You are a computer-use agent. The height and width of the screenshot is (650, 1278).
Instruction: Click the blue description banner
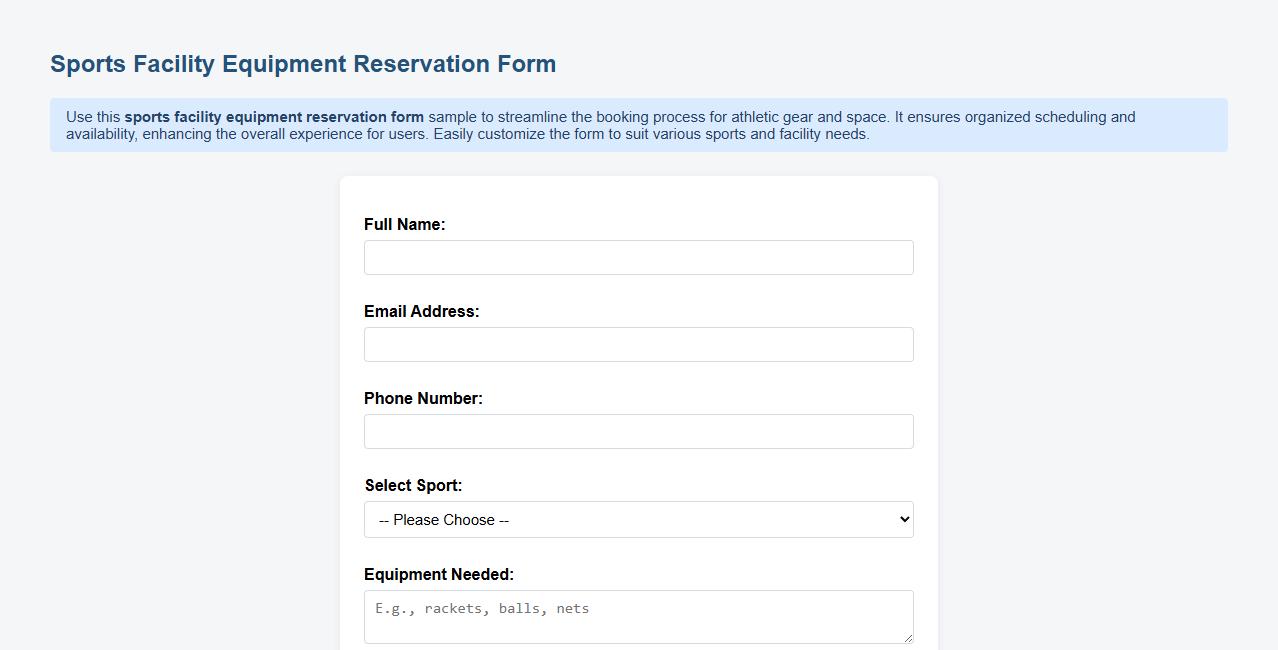pos(638,125)
